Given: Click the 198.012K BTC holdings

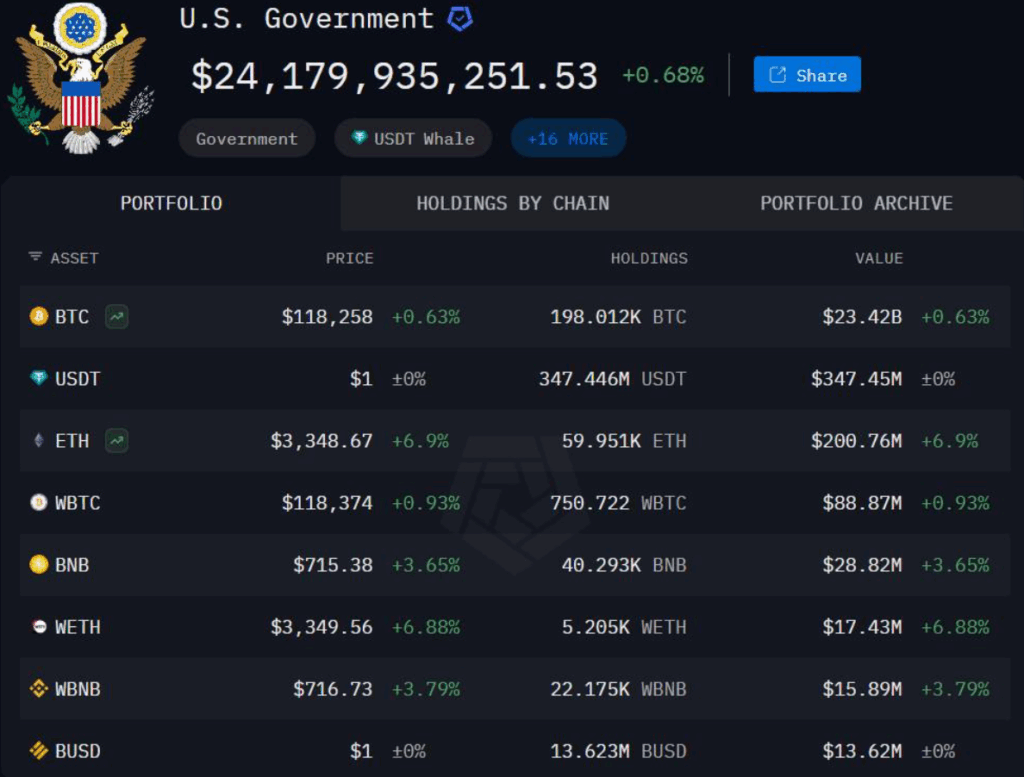Looking at the screenshot, I should coord(618,317).
